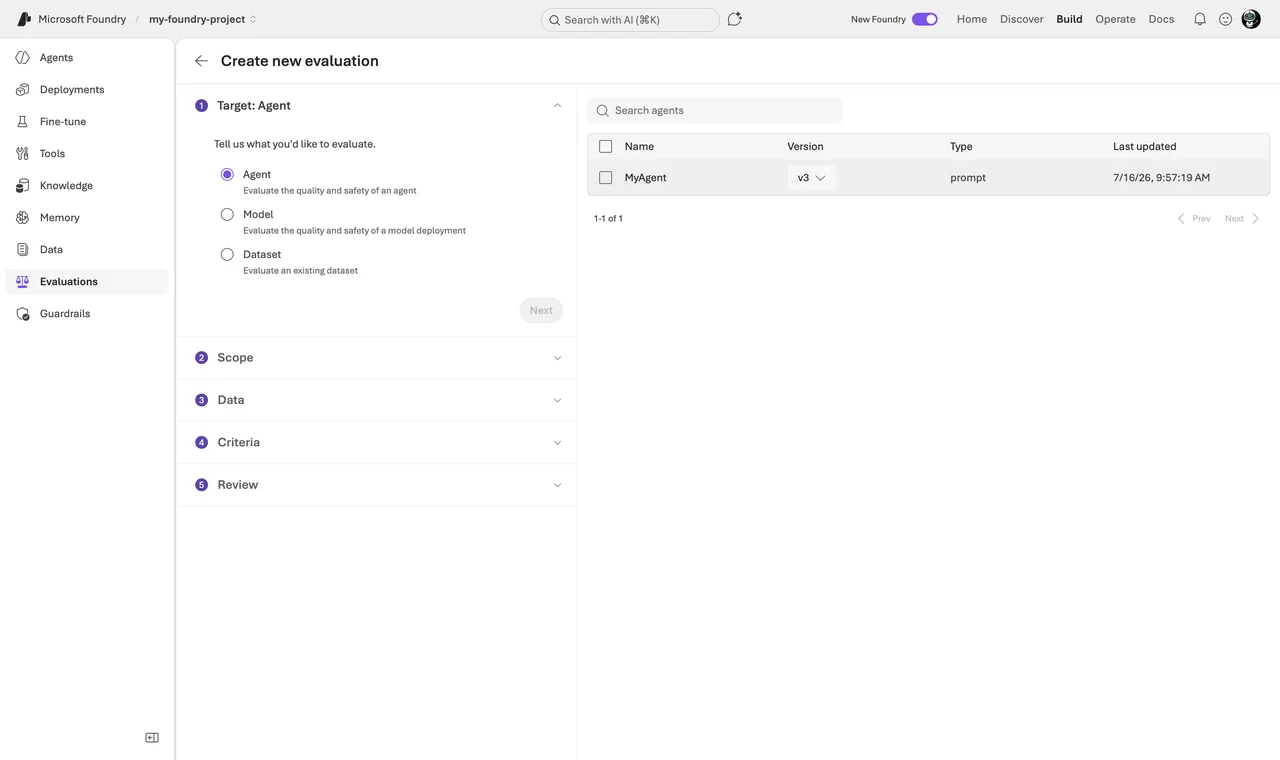1280x760 pixels.
Task: Click the feedback smiley icon
Action: [x=1225, y=19]
